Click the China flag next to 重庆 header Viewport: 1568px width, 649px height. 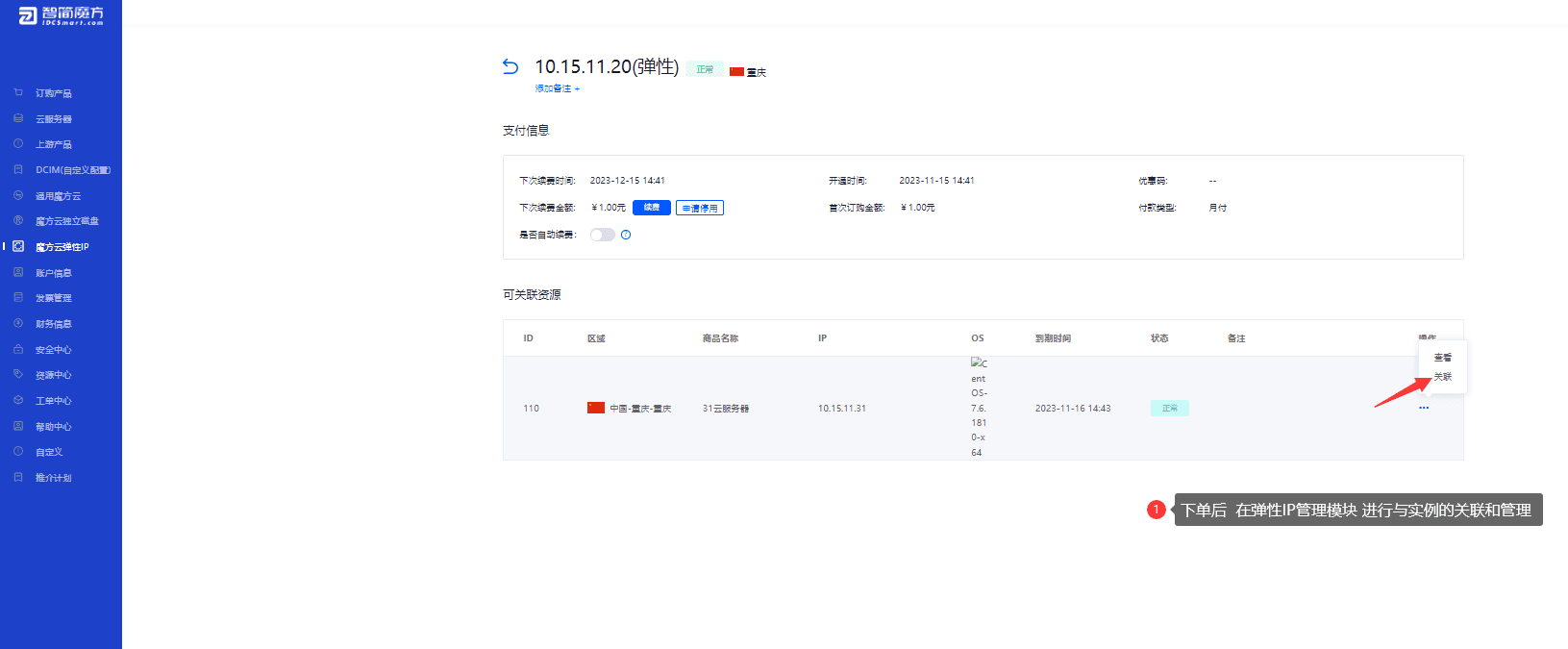tap(736, 72)
